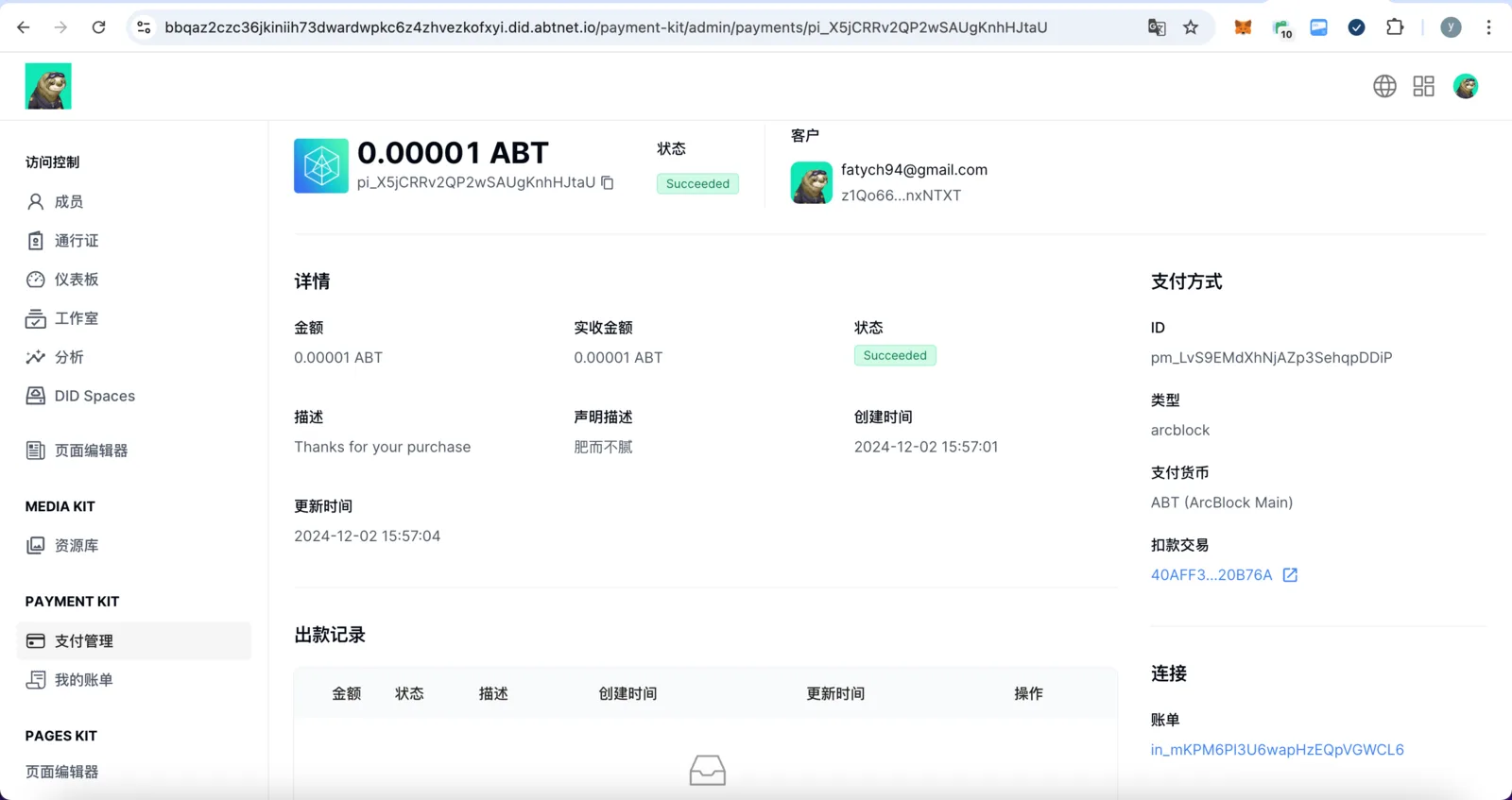The height and width of the screenshot is (800, 1512).
Task: Click the 创建时间 column header in 出款记录 table
Action: point(627,693)
